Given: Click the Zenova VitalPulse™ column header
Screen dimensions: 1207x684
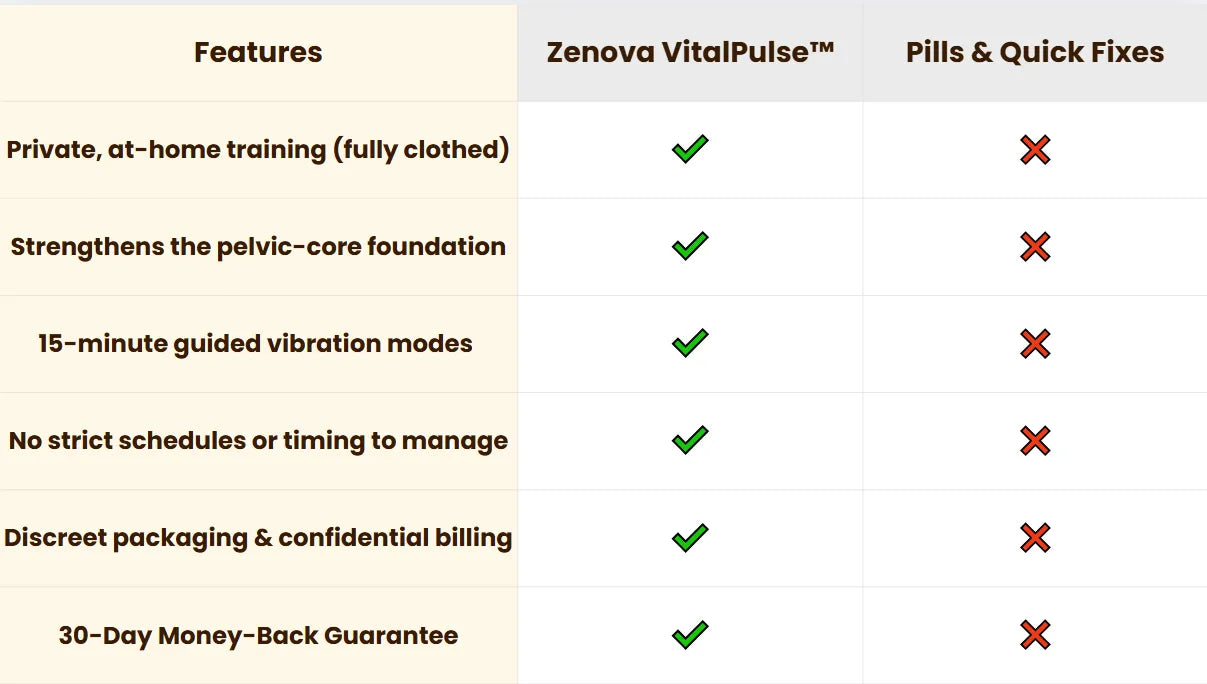Looking at the screenshot, I should click(690, 52).
